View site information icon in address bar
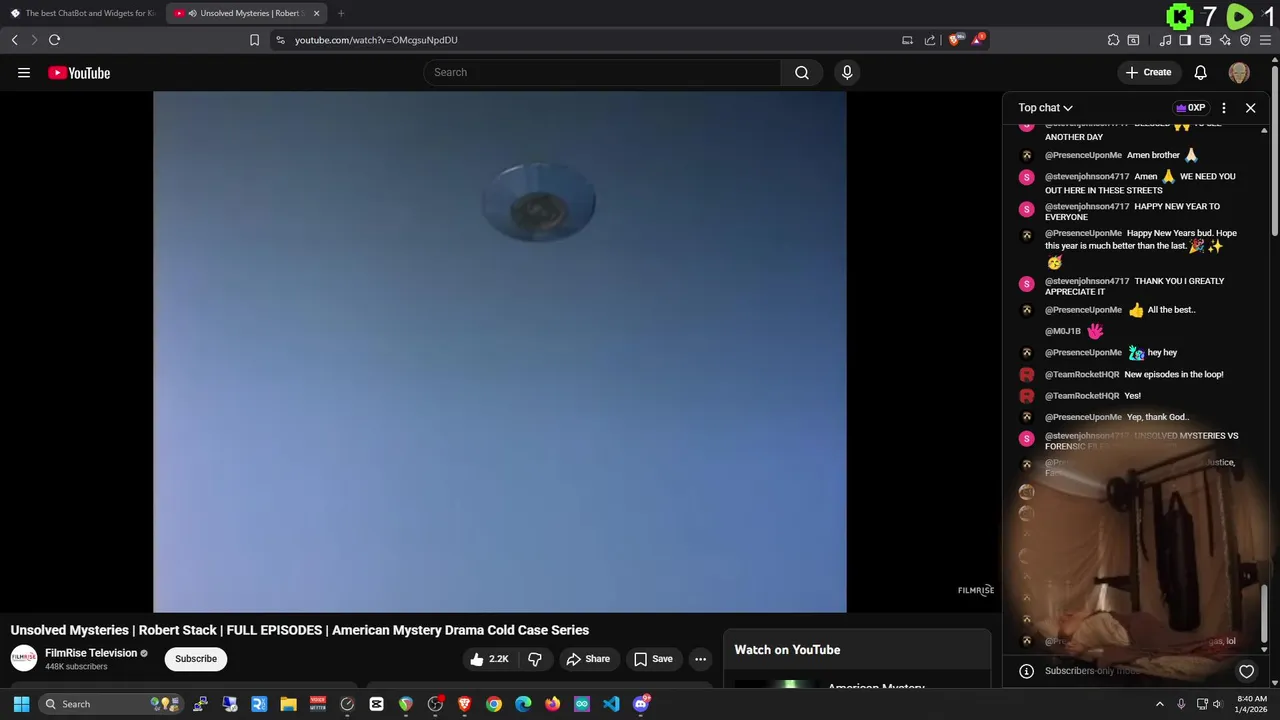 [280, 40]
